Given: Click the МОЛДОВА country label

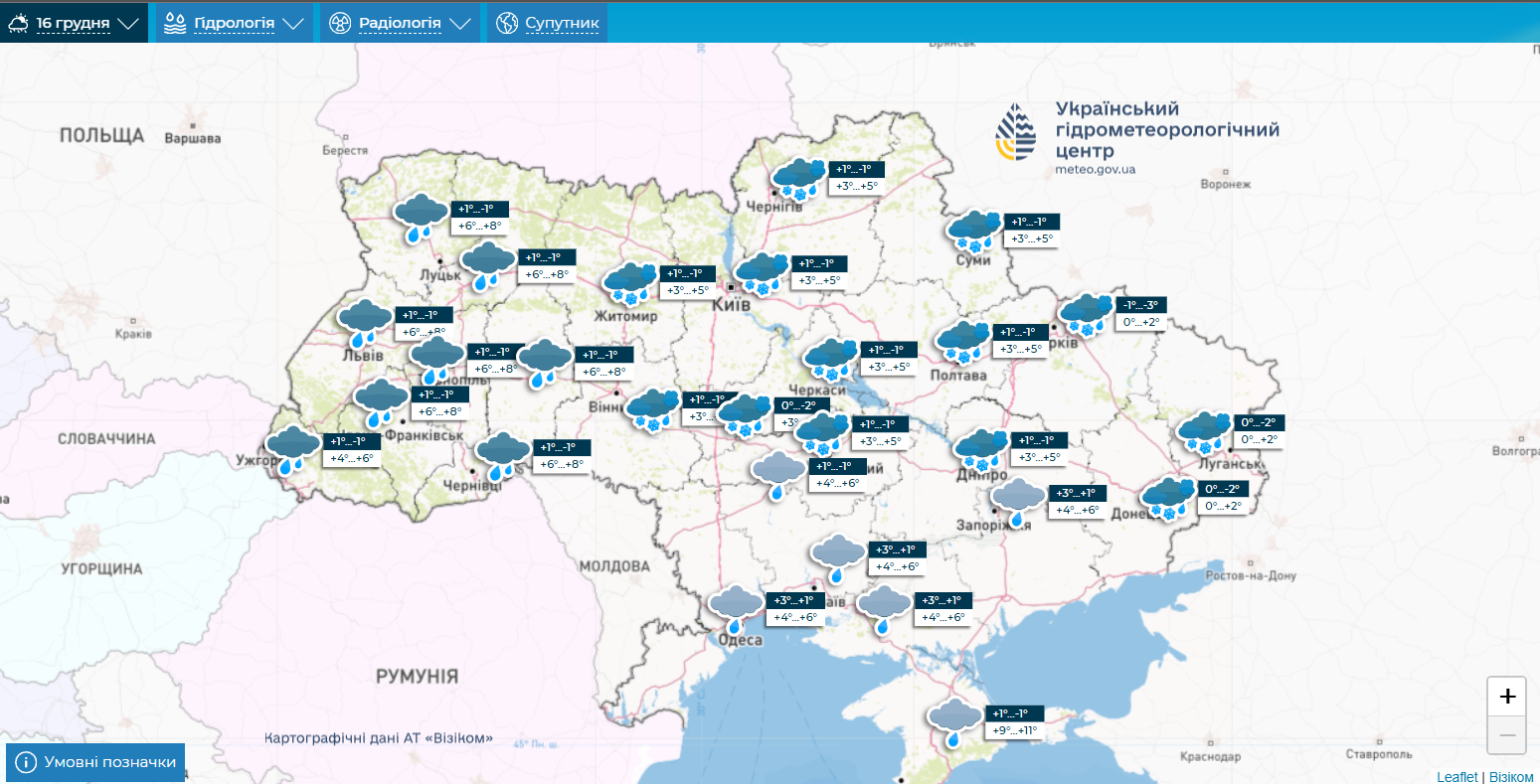Looking at the screenshot, I should [614, 566].
